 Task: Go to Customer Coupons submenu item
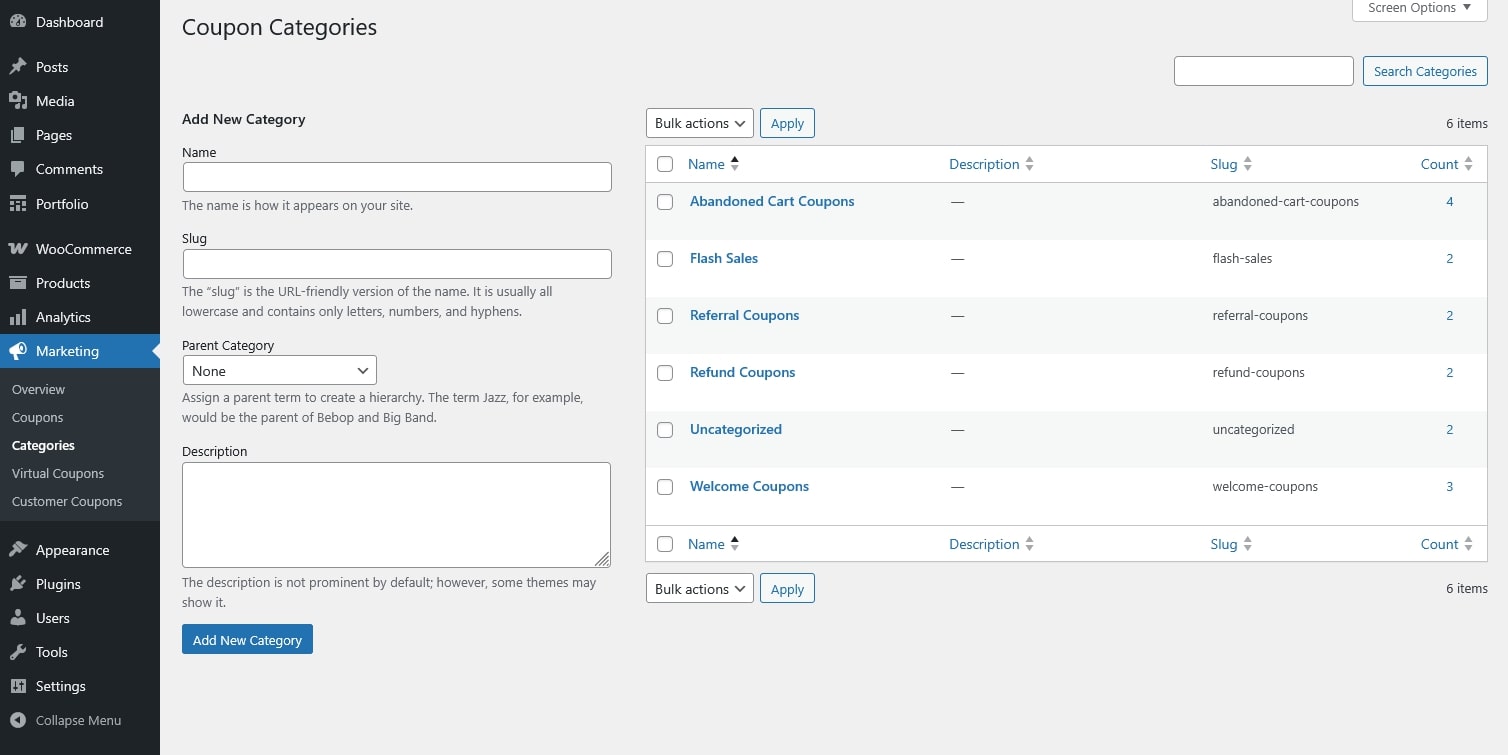click(x=67, y=501)
